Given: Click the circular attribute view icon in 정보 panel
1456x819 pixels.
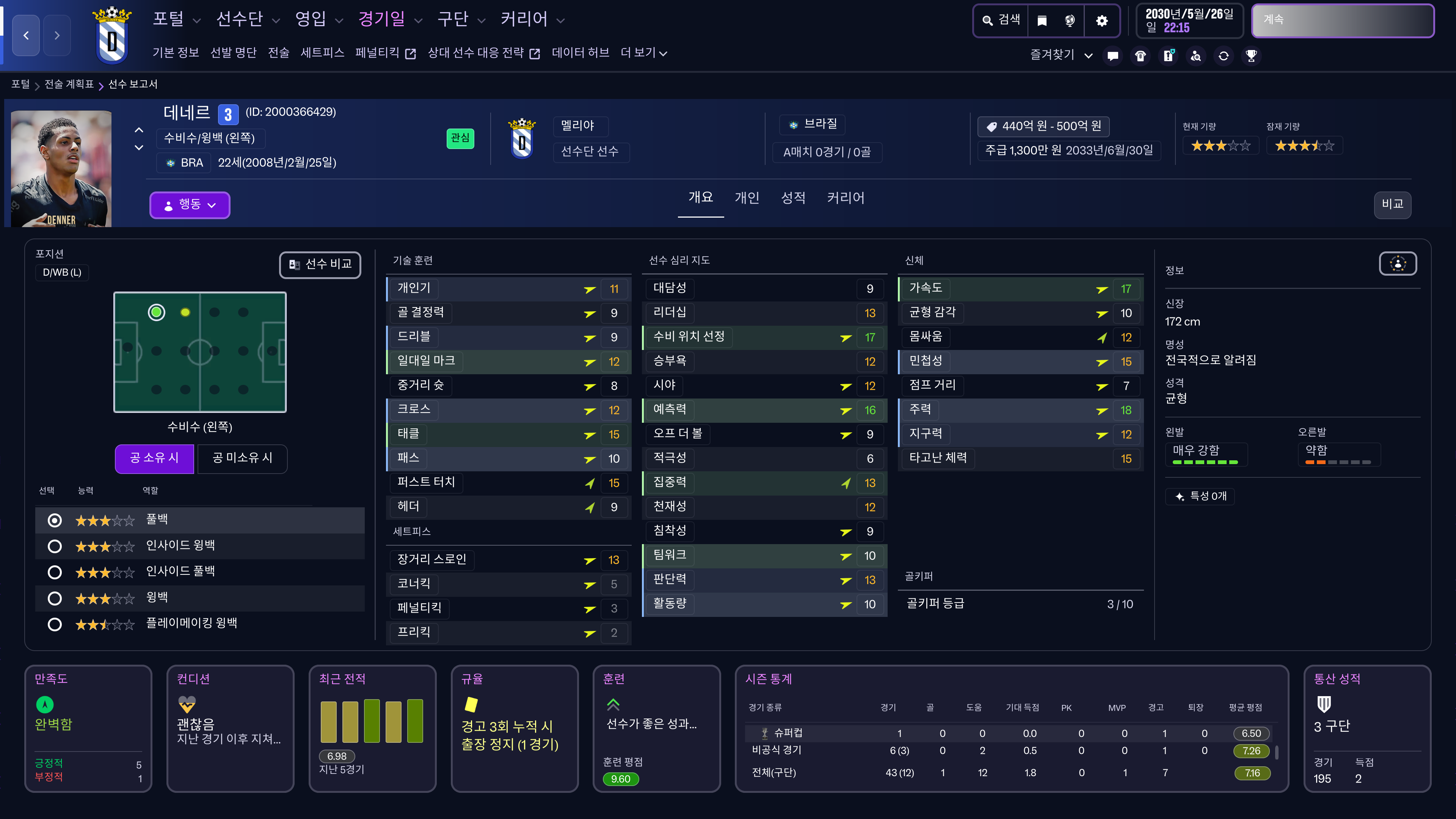Looking at the screenshot, I should point(1398,264).
